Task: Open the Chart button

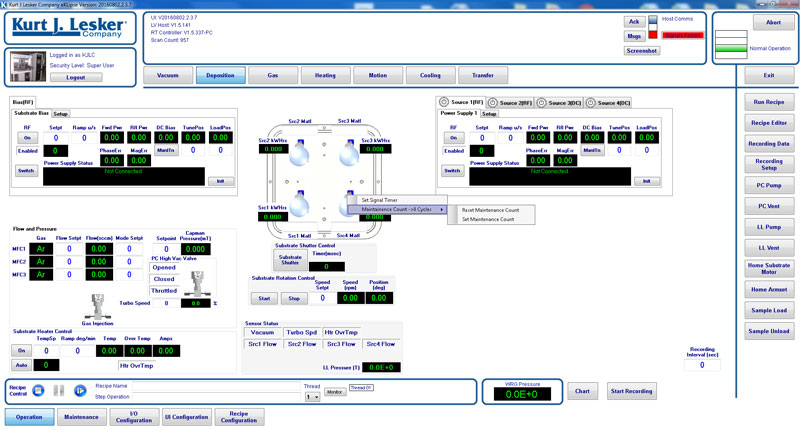Action: [x=582, y=391]
